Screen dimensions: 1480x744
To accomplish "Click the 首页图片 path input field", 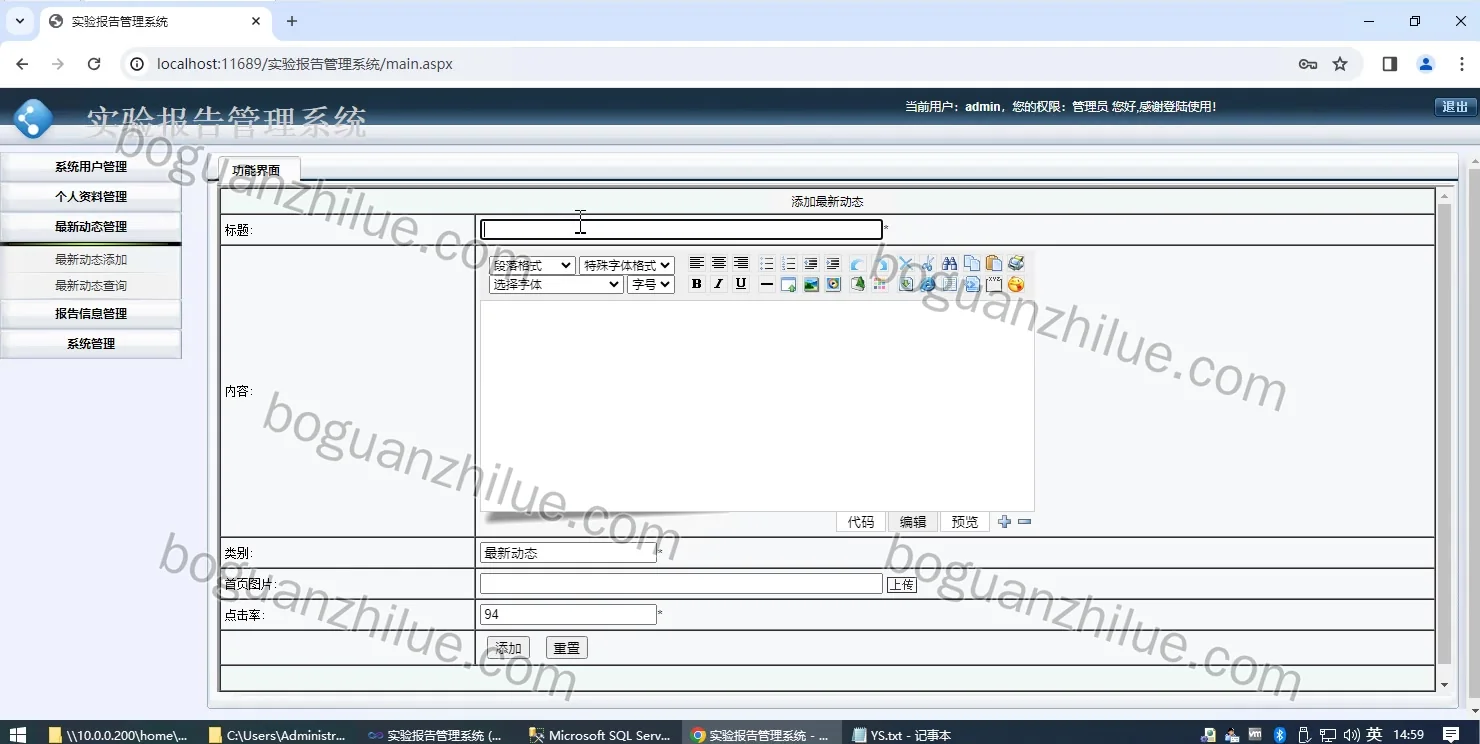I will 681,583.
